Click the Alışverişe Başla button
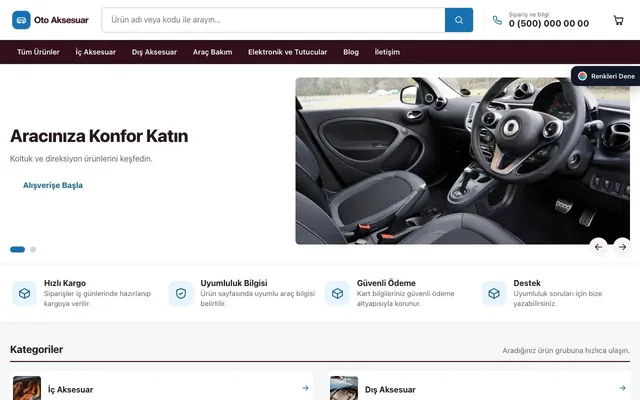Viewport: 640px width, 400px height. pyautogui.click(x=53, y=185)
